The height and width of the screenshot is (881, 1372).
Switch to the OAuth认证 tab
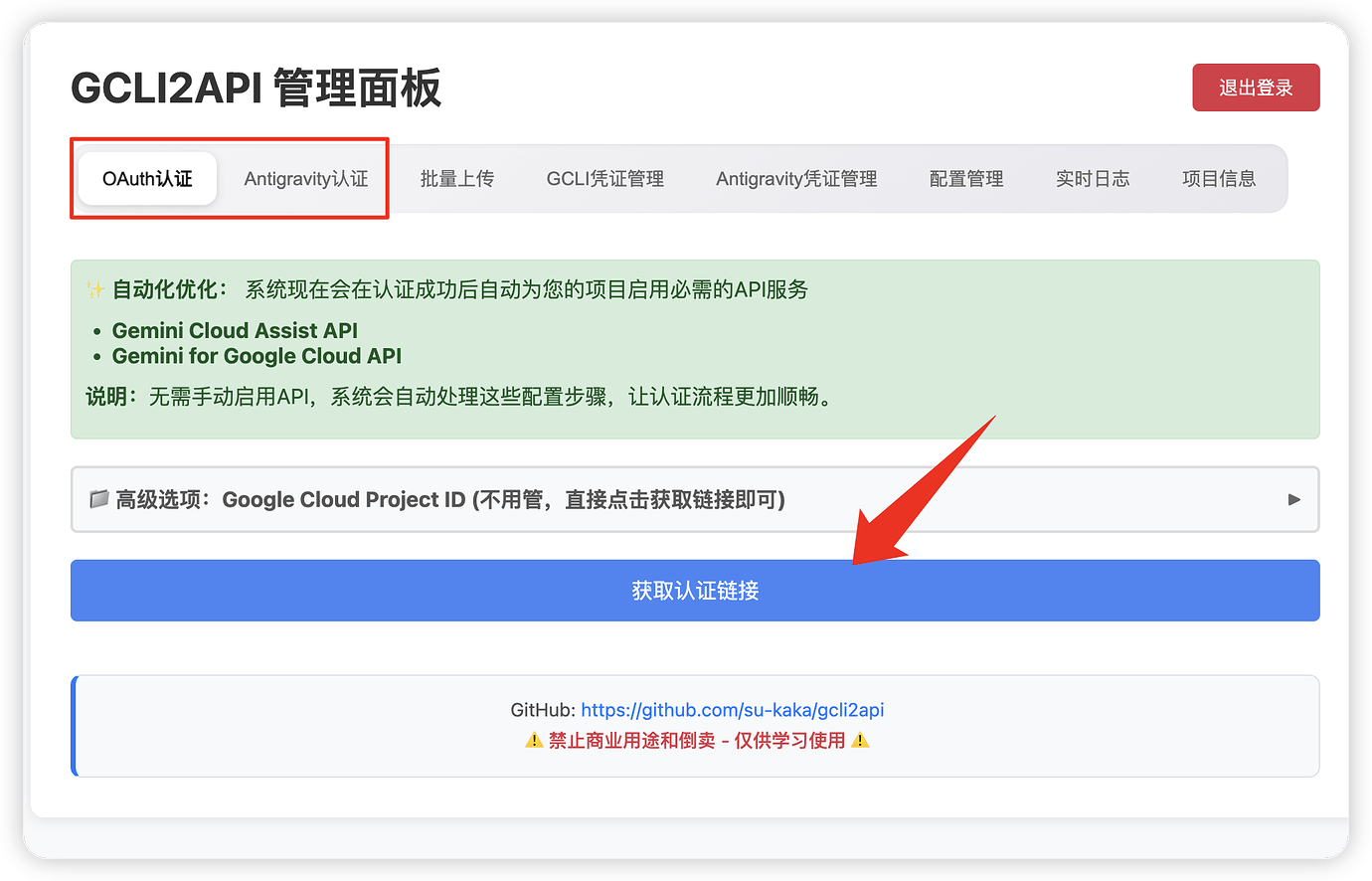[147, 179]
